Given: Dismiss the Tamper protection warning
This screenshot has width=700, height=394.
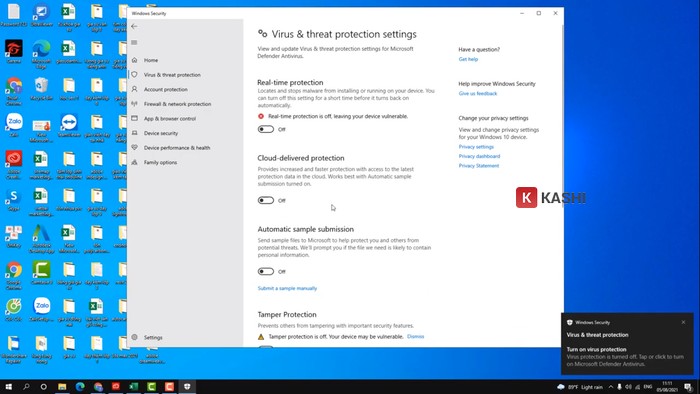Looking at the screenshot, I should 416,336.
